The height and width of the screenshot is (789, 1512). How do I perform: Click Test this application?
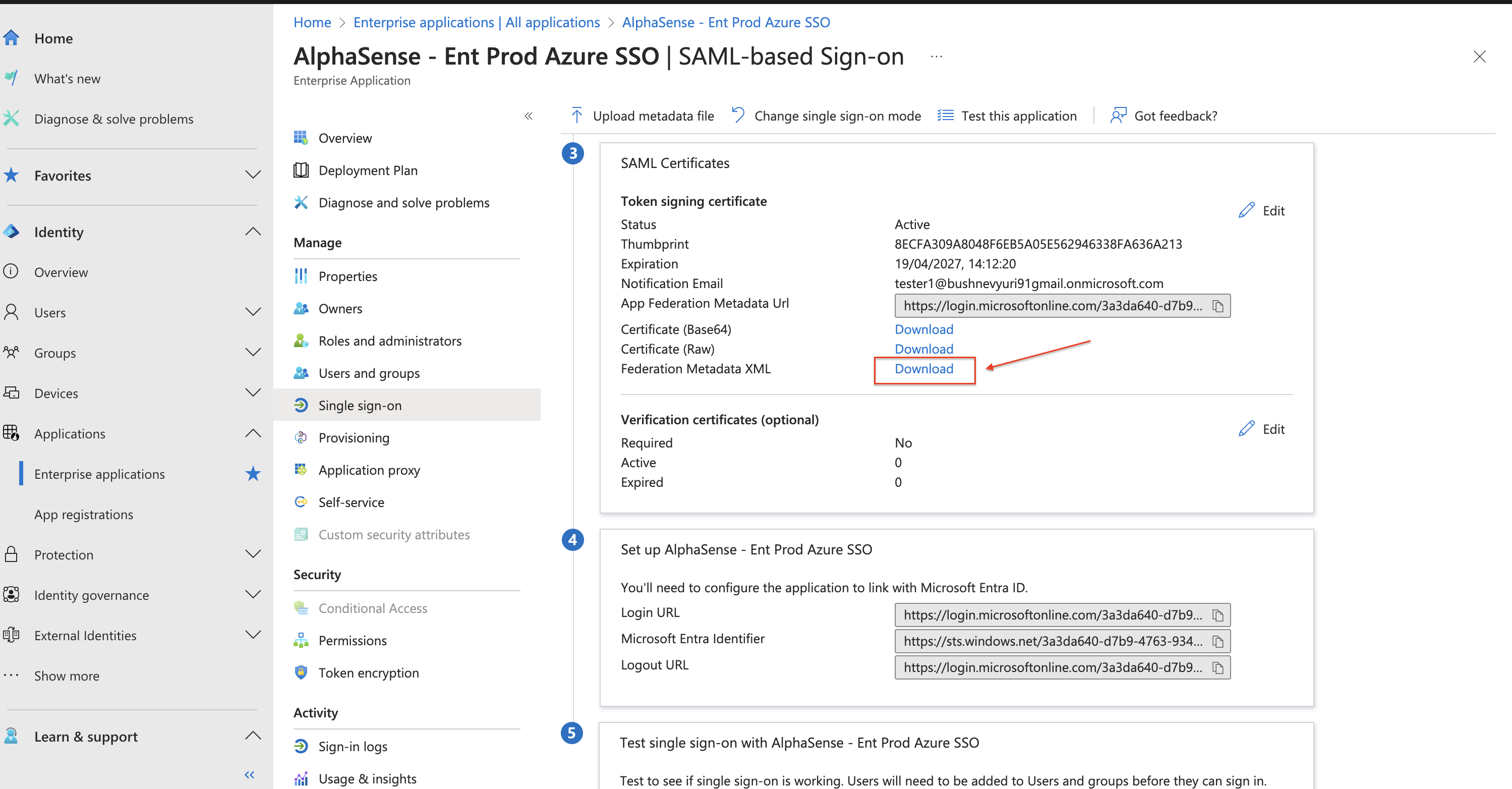(x=1007, y=116)
